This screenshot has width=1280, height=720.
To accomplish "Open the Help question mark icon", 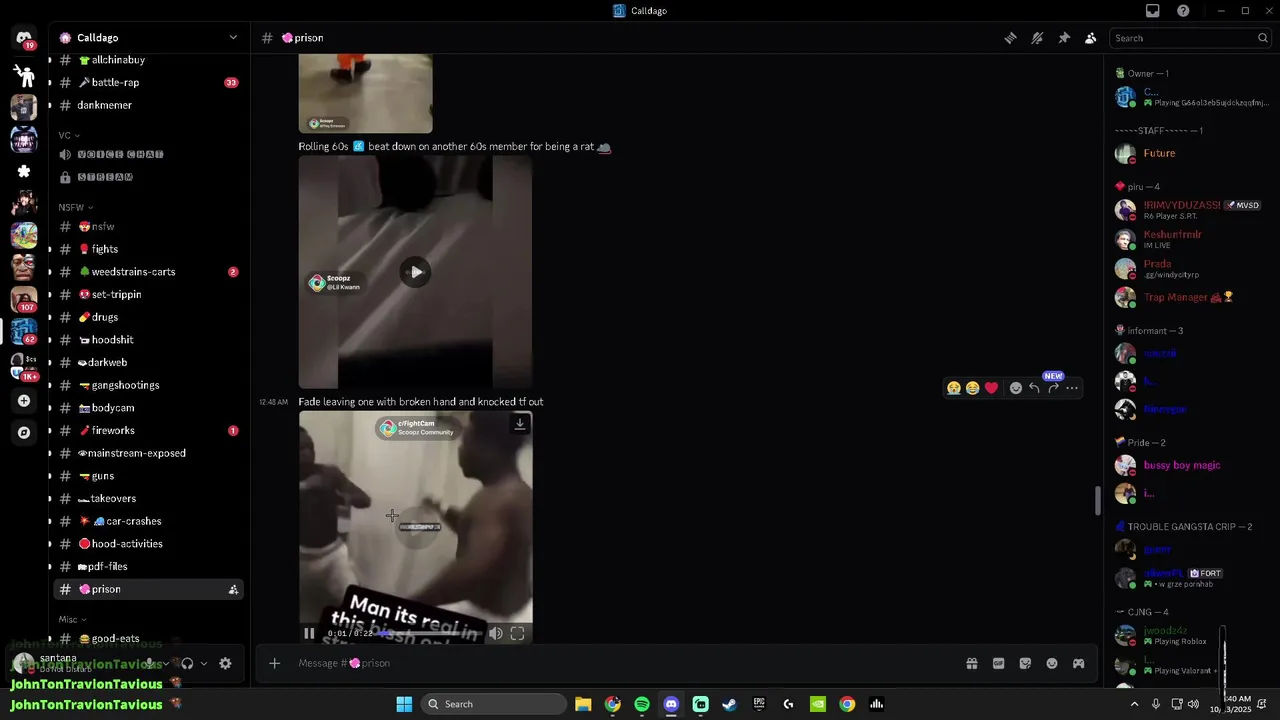I will point(1183,11).
